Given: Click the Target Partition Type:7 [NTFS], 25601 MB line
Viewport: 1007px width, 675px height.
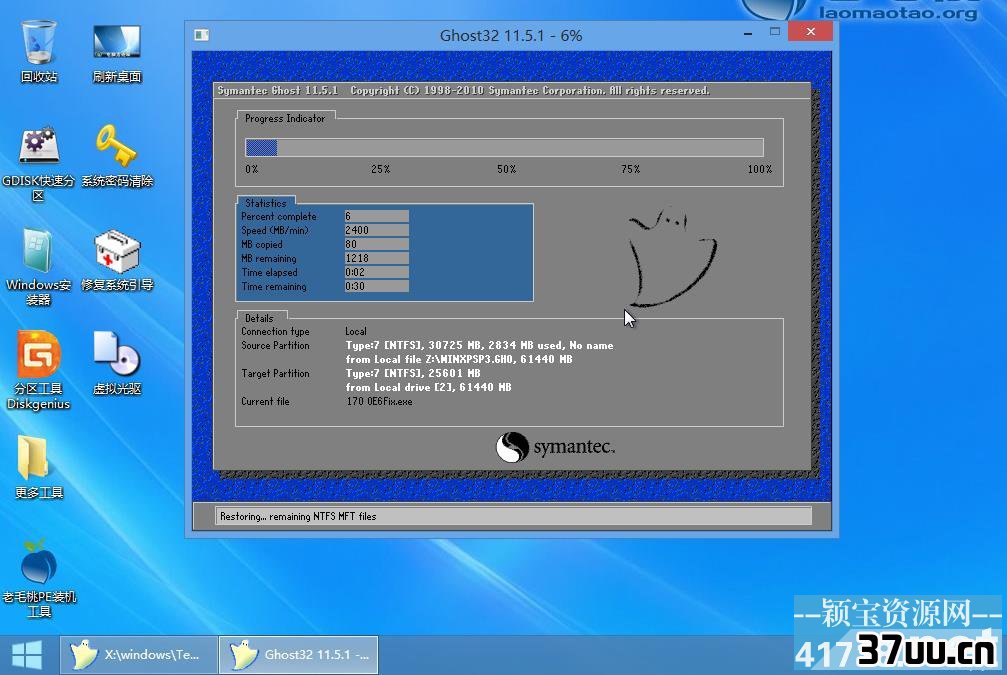Looking at the screenshot, I should 413,374.
